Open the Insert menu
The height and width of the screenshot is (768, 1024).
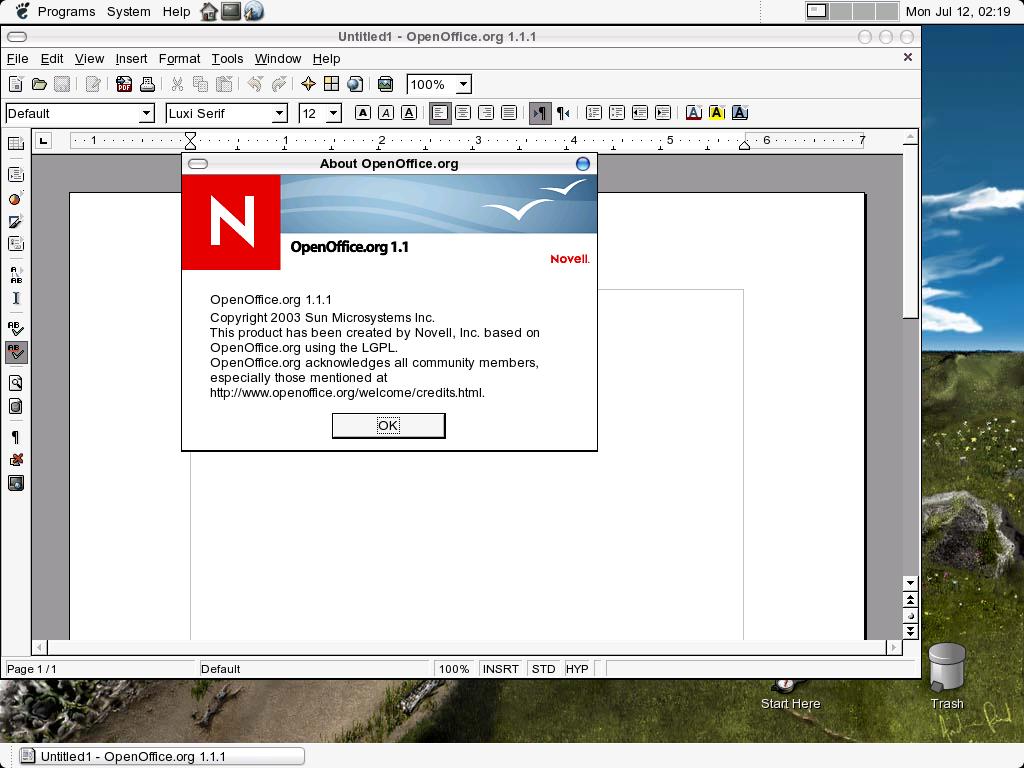131,59
